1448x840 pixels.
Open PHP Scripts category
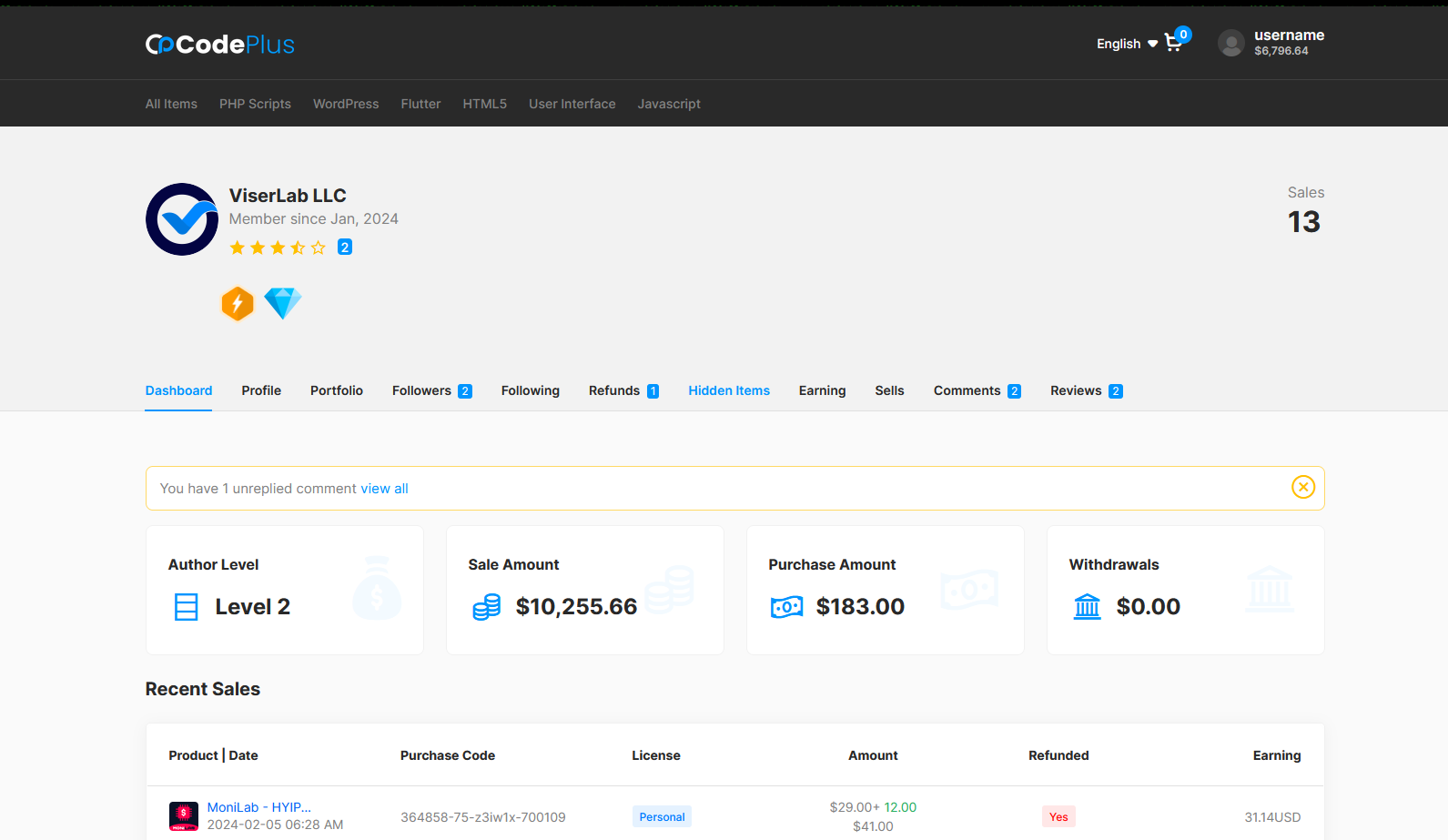255,104
